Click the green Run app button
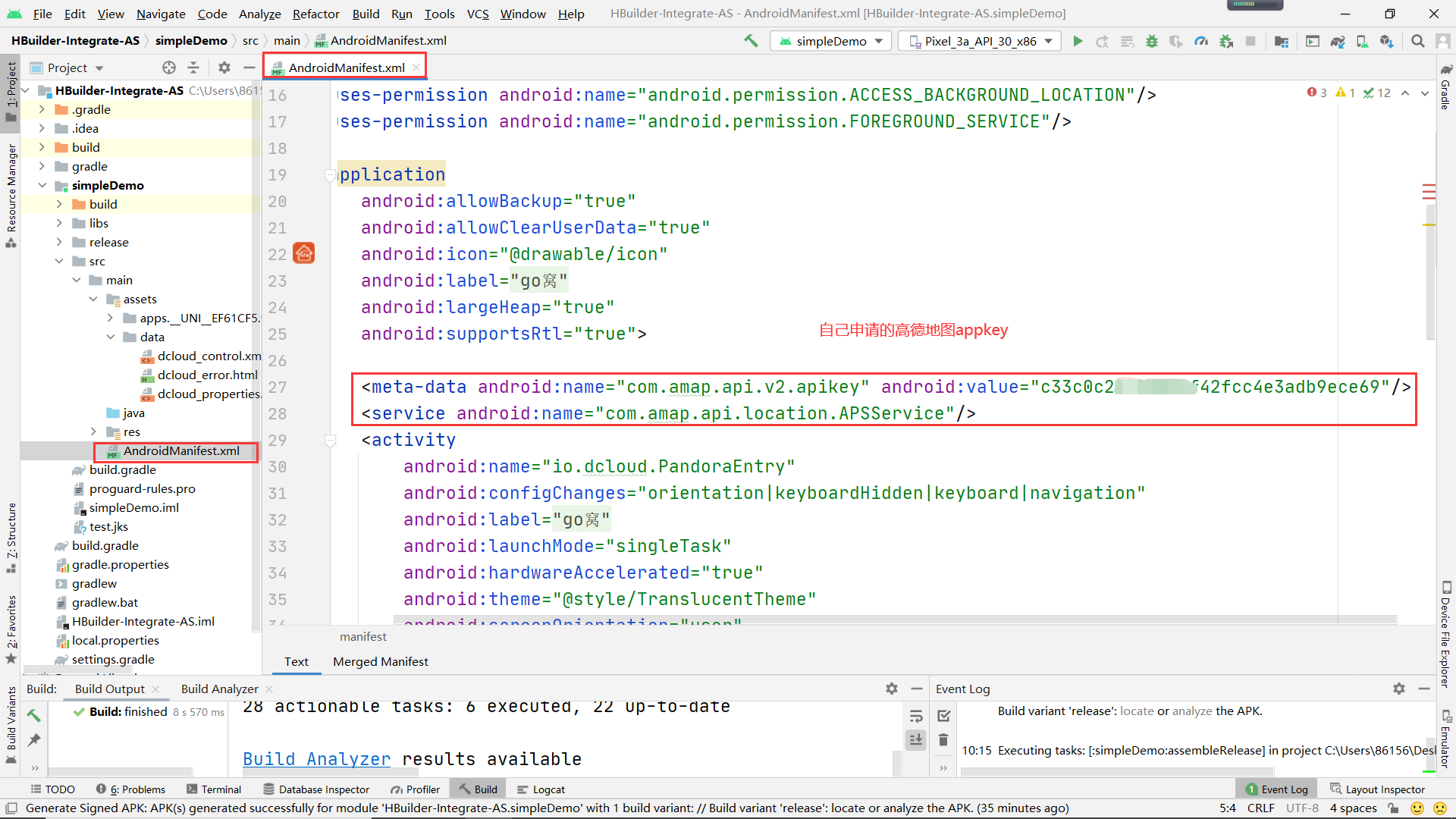Viewport: 1456px width, 819px height. [x=1078, y=41]
